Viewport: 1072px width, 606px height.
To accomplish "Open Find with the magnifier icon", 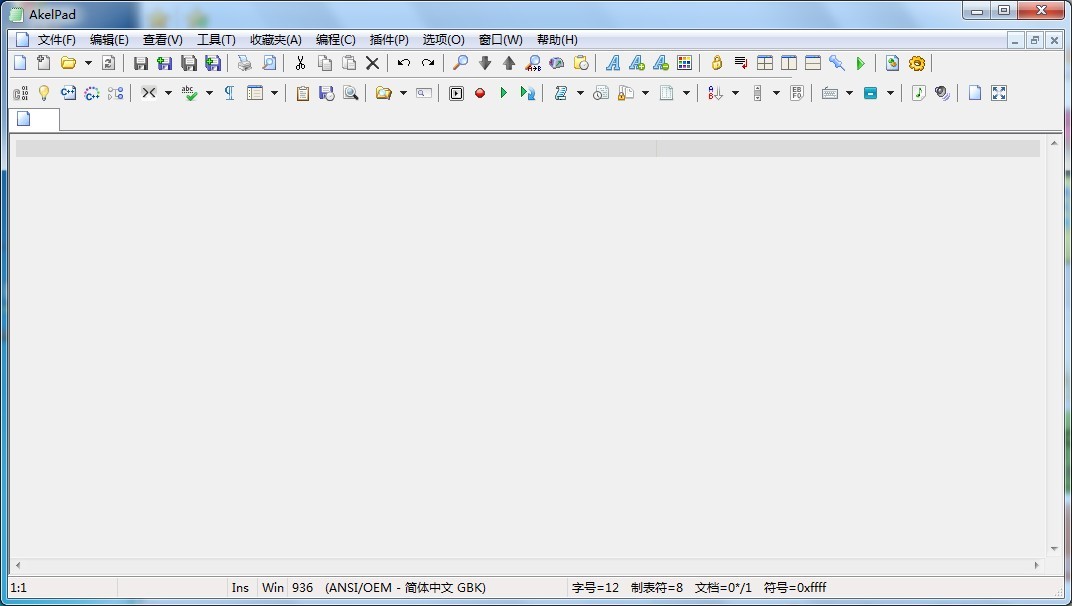I will click(460, 63).
